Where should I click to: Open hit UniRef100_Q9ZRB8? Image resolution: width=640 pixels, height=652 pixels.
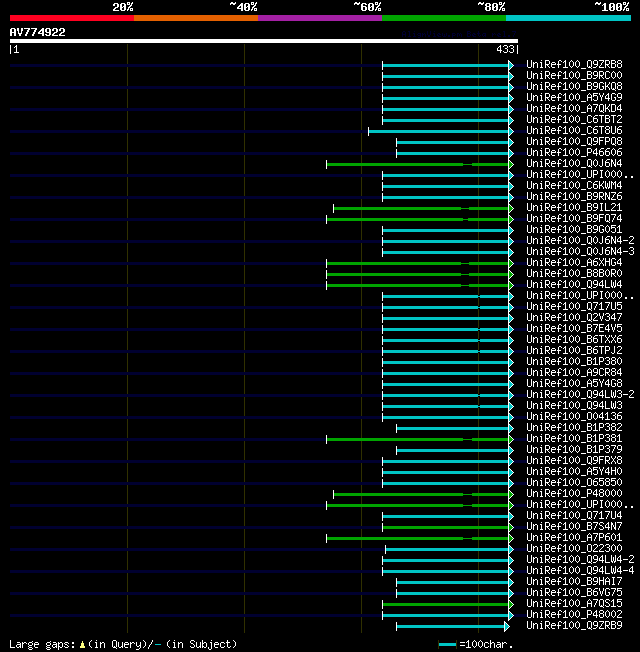click(574, 64)
